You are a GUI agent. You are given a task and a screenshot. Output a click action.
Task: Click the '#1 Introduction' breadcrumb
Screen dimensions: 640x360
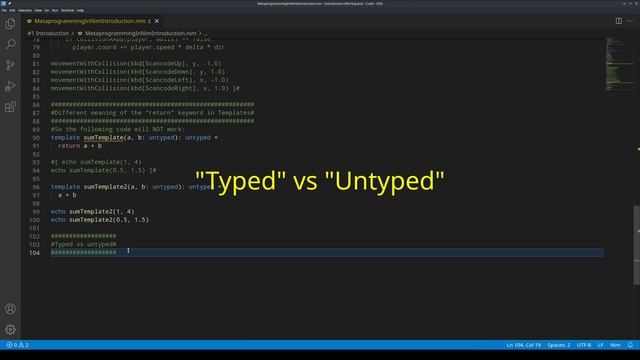point(48,33)
